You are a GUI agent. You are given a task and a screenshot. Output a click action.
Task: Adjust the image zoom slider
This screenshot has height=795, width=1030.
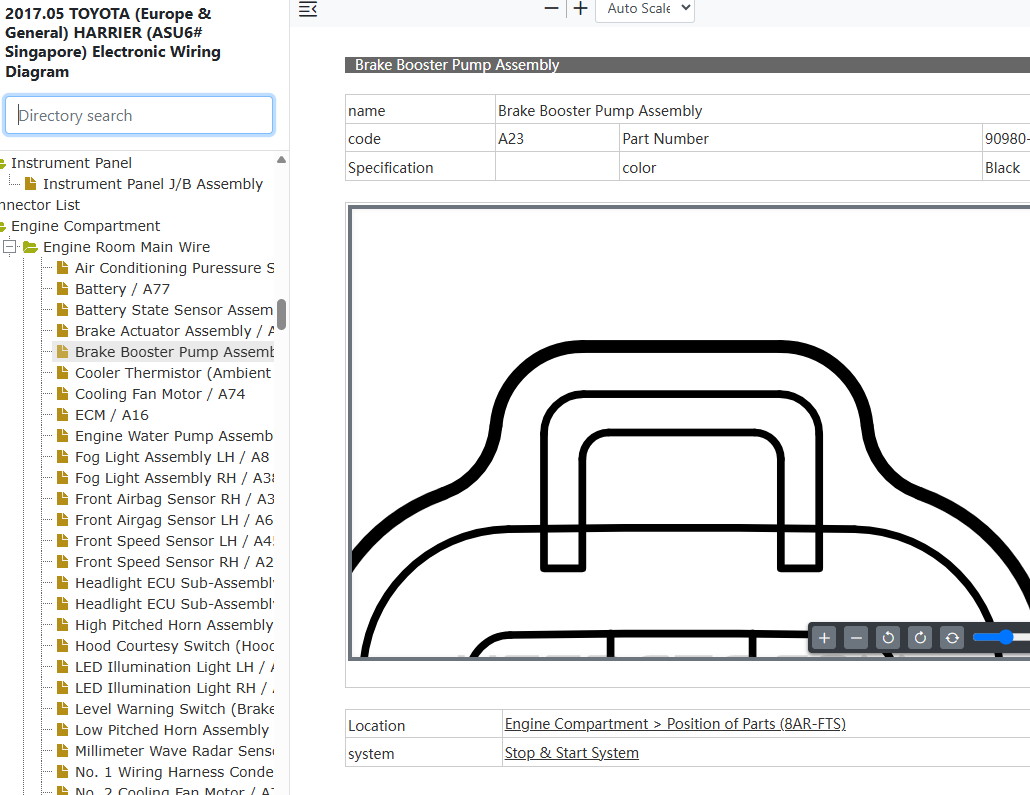tap(1004, 637)
